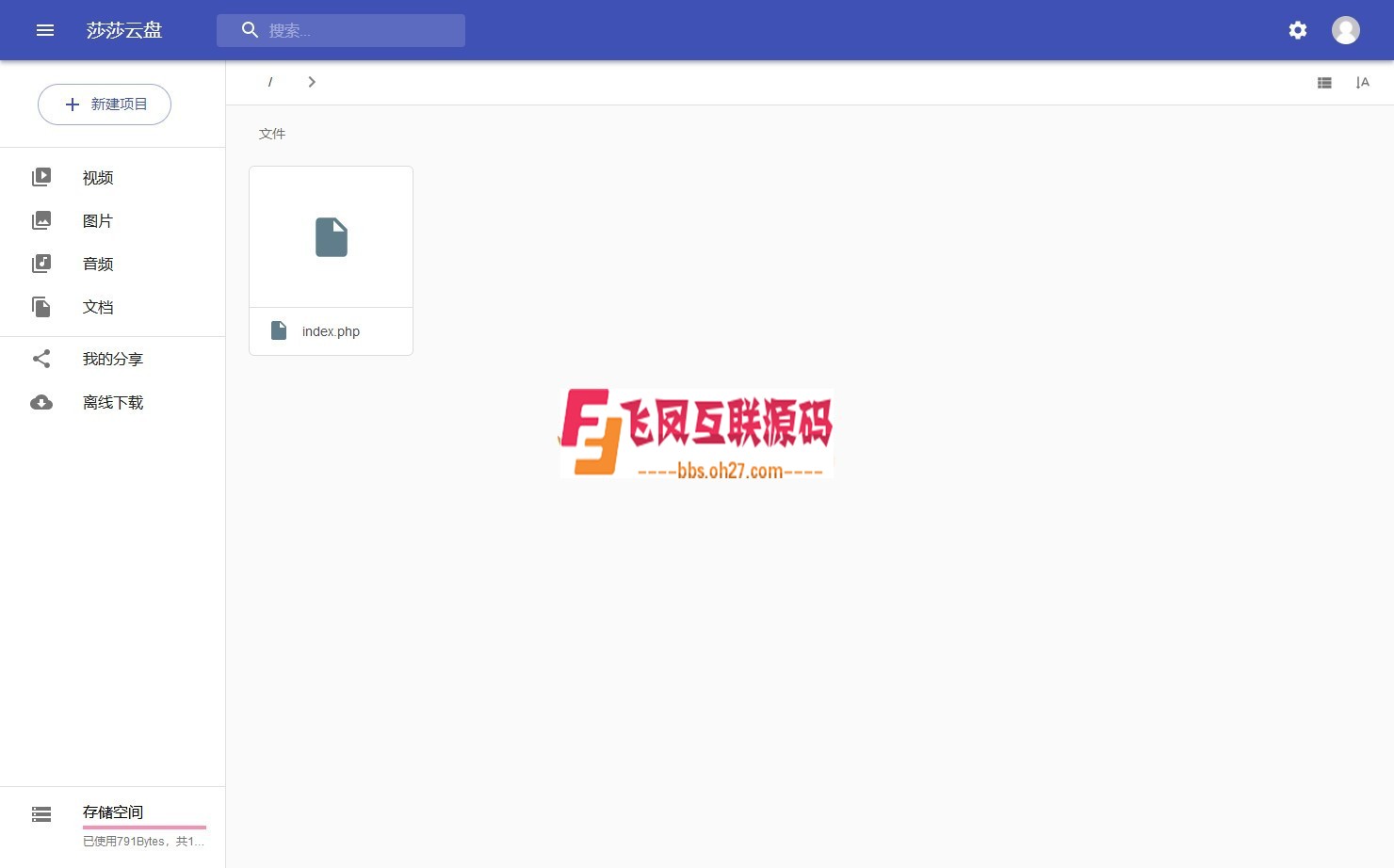This screenshot has width=1394, height=868.
Task: Expand the breadcrumb chevron arrow
Action: coord(312,82)
